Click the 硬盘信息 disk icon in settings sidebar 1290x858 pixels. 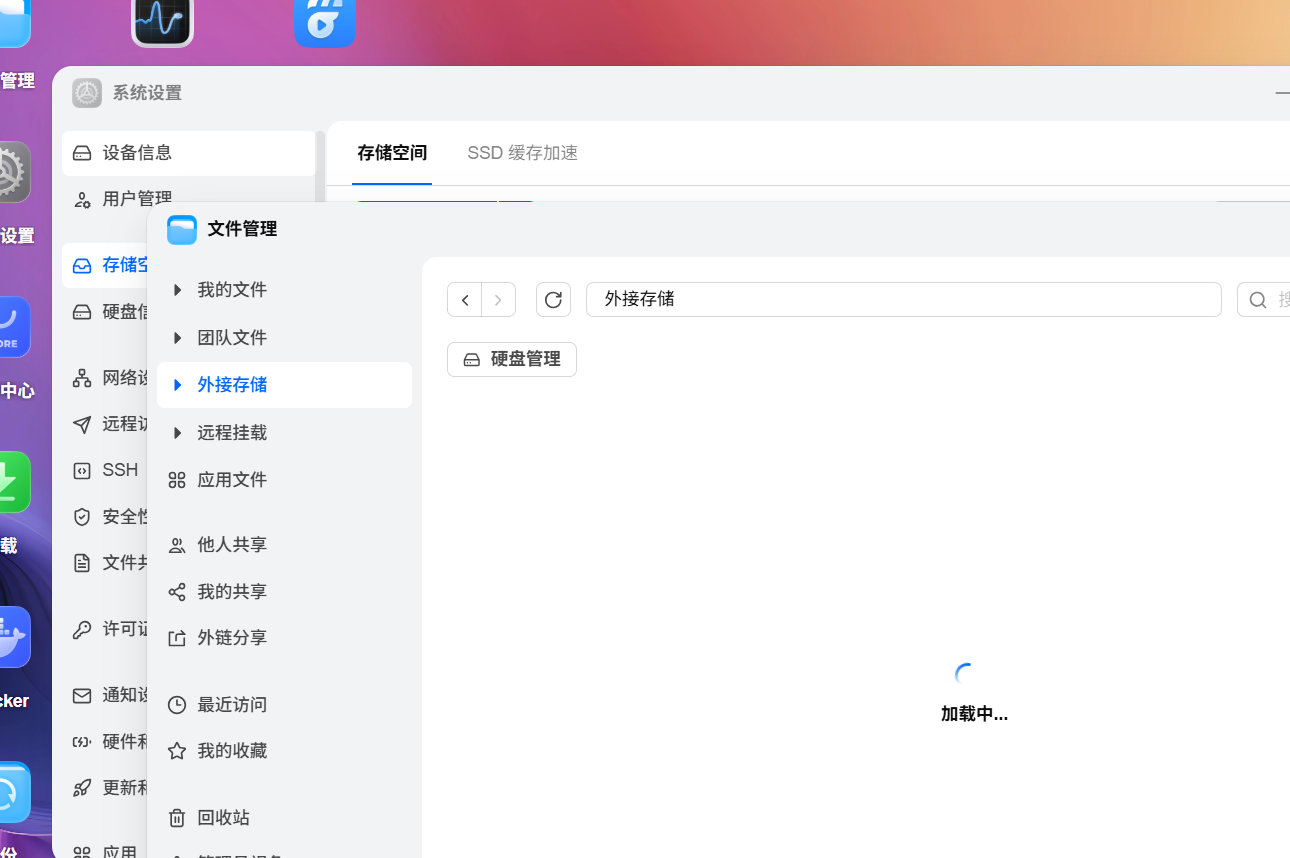point(82,312)
